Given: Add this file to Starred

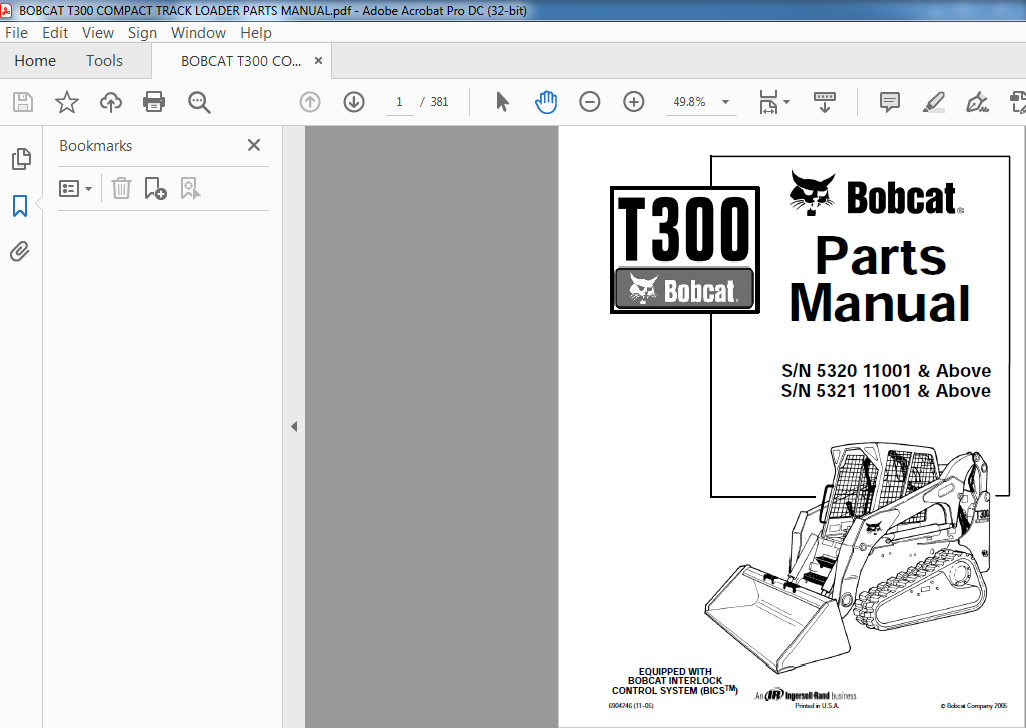Looking at the screenshot, I should (x=67, y=102).
